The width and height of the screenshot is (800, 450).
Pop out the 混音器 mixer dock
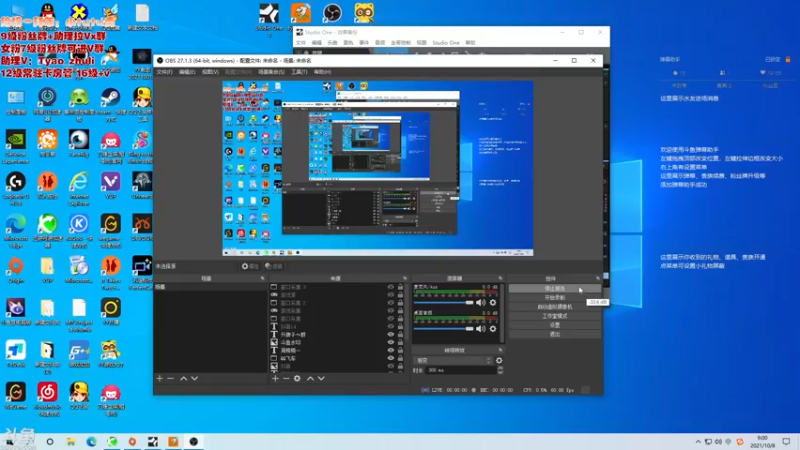pyautogui.click(x=500, y=279)
